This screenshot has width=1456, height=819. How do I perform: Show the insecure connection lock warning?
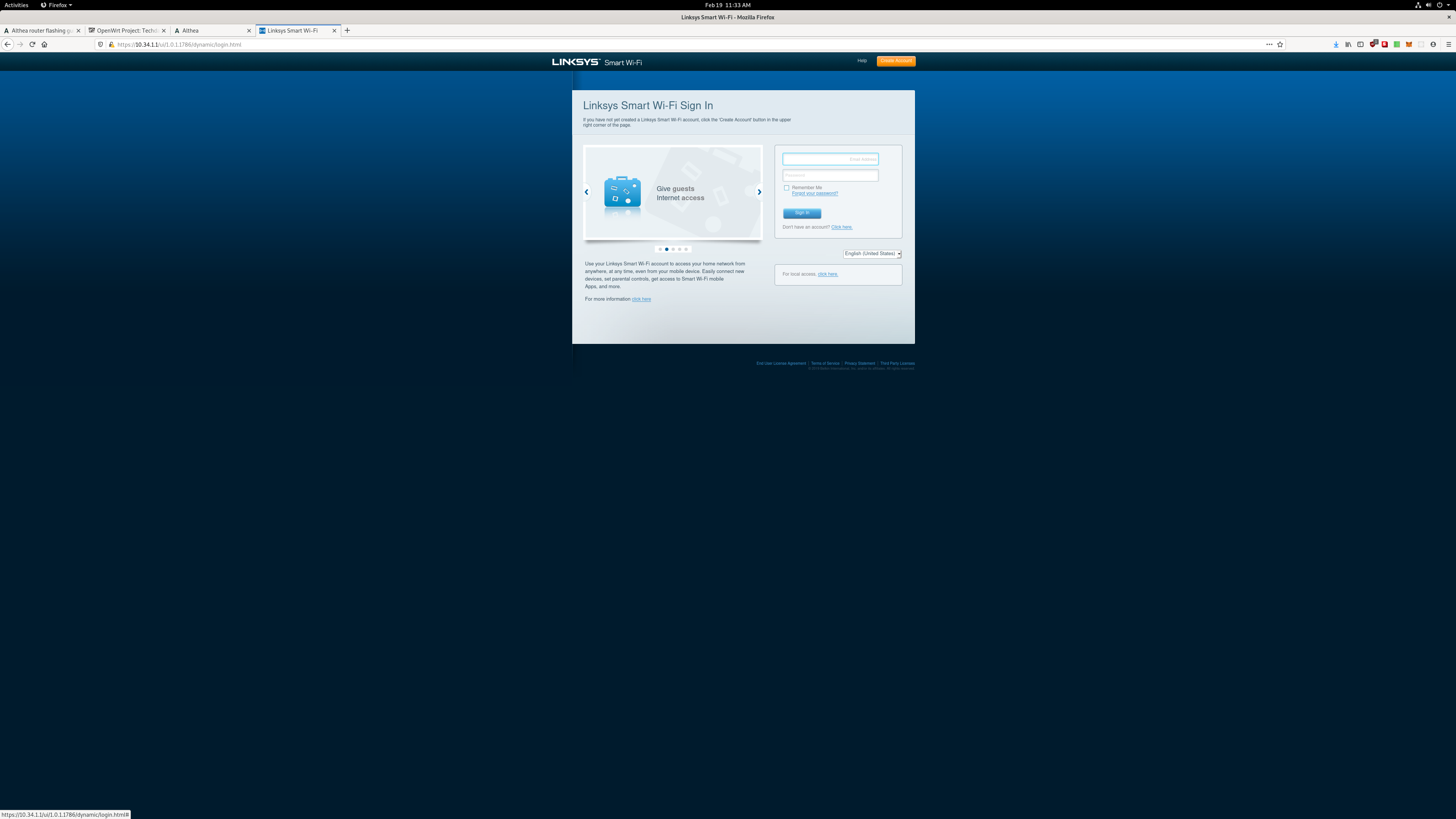tap(111, 45)
